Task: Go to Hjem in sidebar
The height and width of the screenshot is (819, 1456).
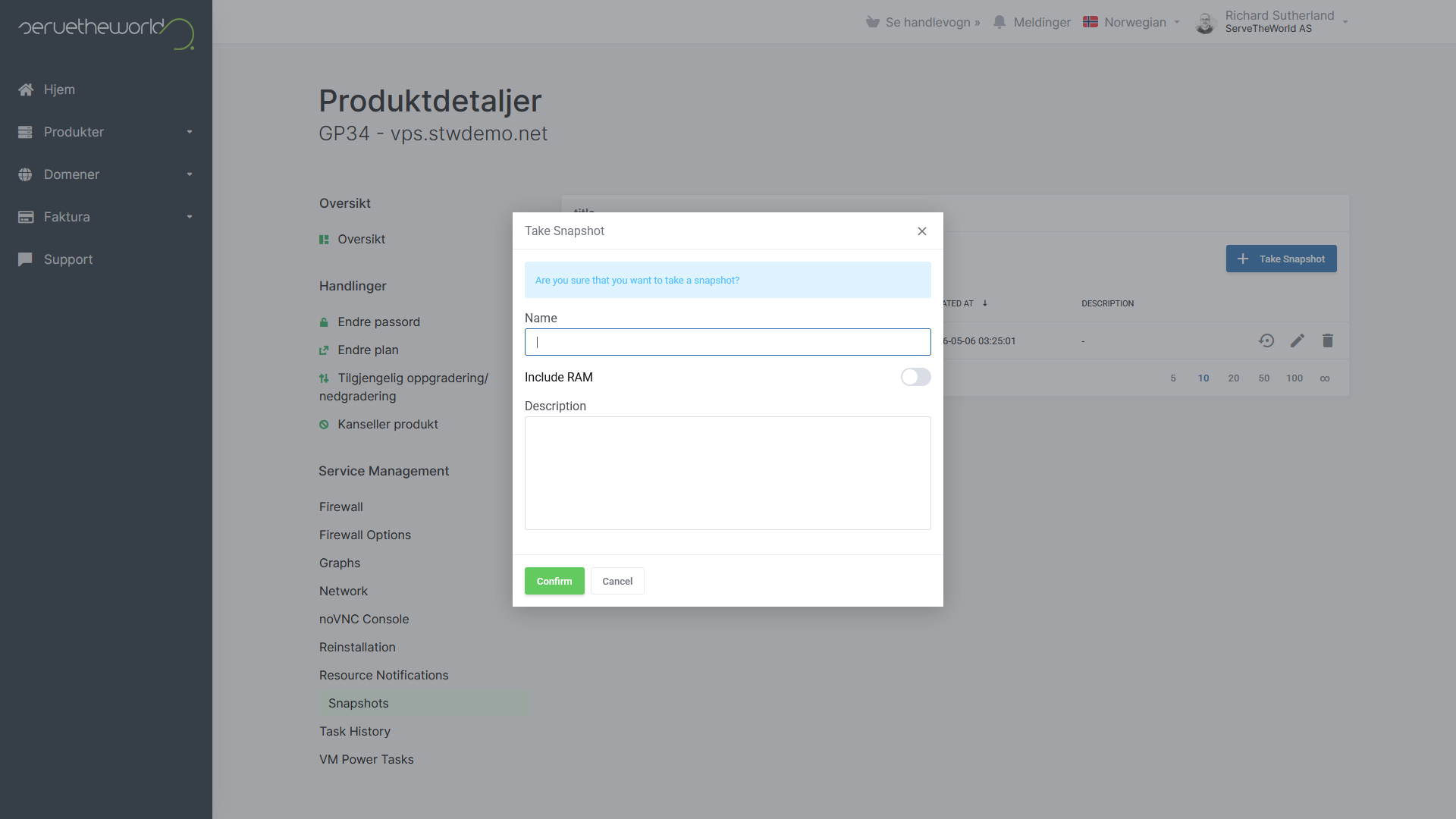Action: pos(59,89)
